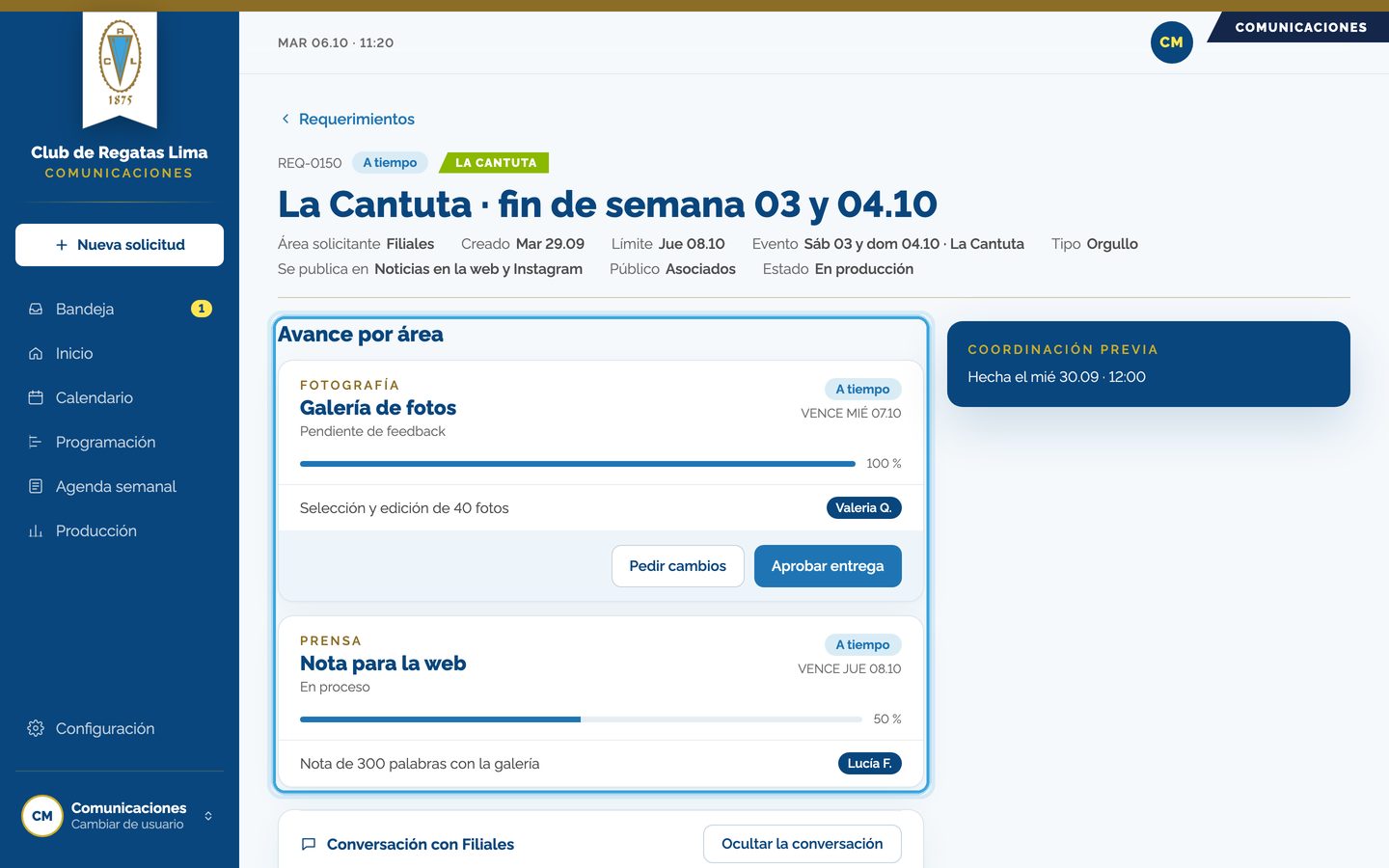Image resolution: width=1389 pixels, height=868 pixels.
Task: Select Programación in the sidebar
Action: 120,442
